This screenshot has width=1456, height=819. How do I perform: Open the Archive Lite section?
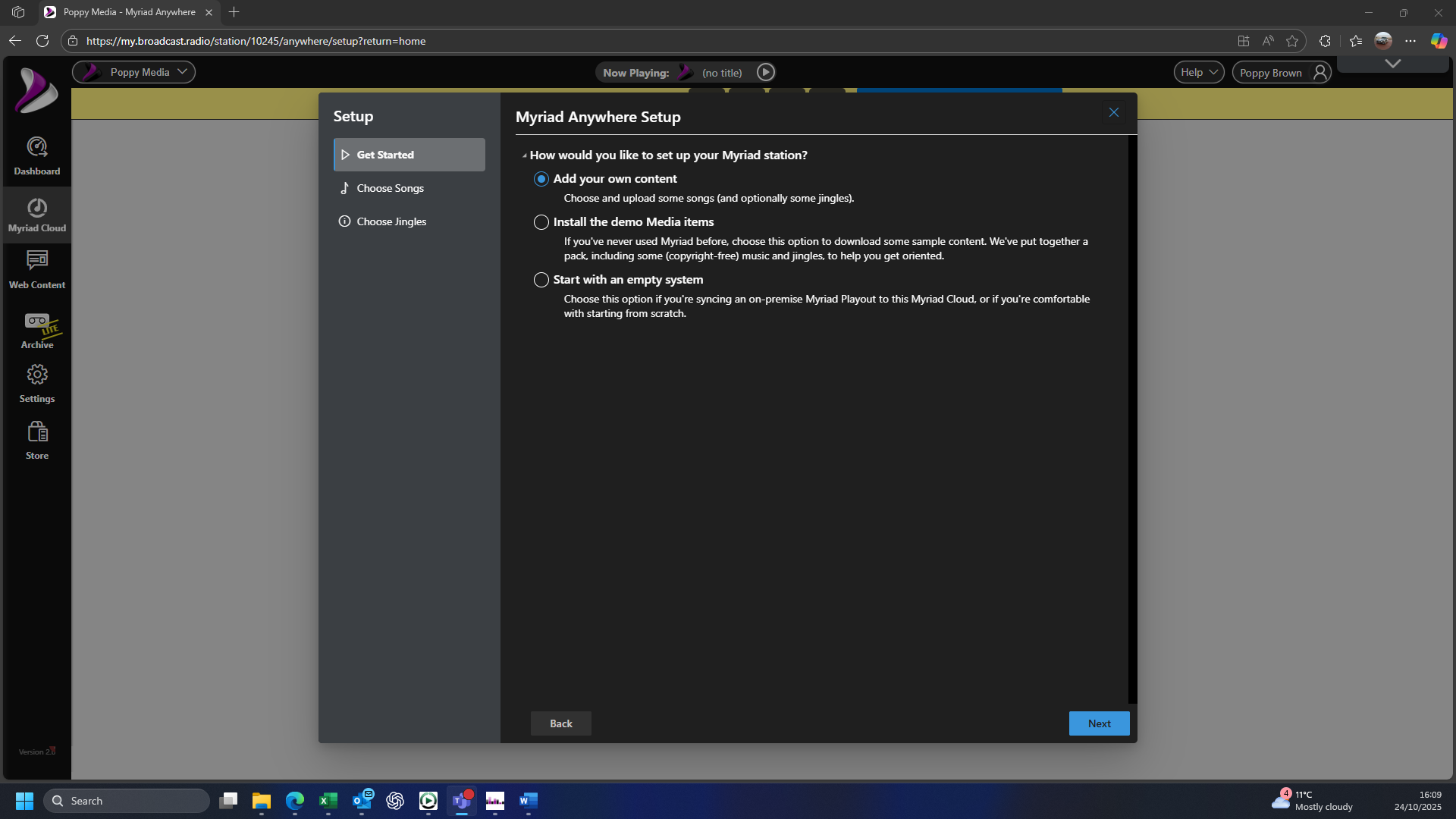coord(36,330)
